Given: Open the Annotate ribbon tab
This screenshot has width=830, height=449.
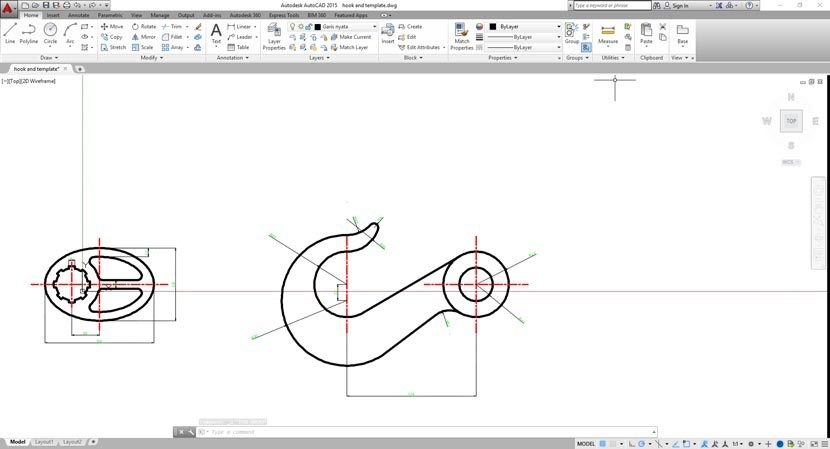Looking at the screenshot, I should [x=78, y=15].
